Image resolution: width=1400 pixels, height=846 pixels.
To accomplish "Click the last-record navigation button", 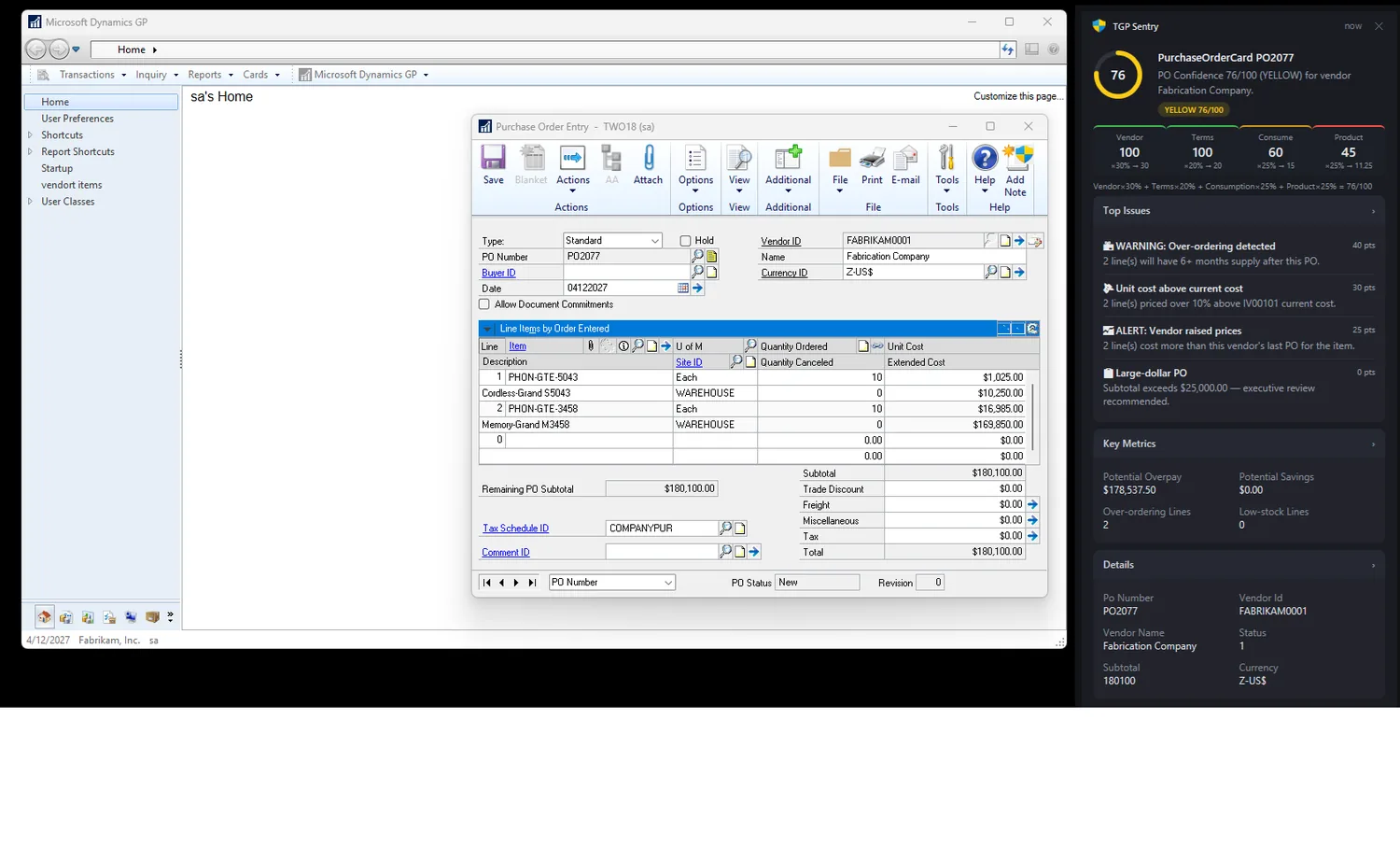I will click(x=532, y=583).
